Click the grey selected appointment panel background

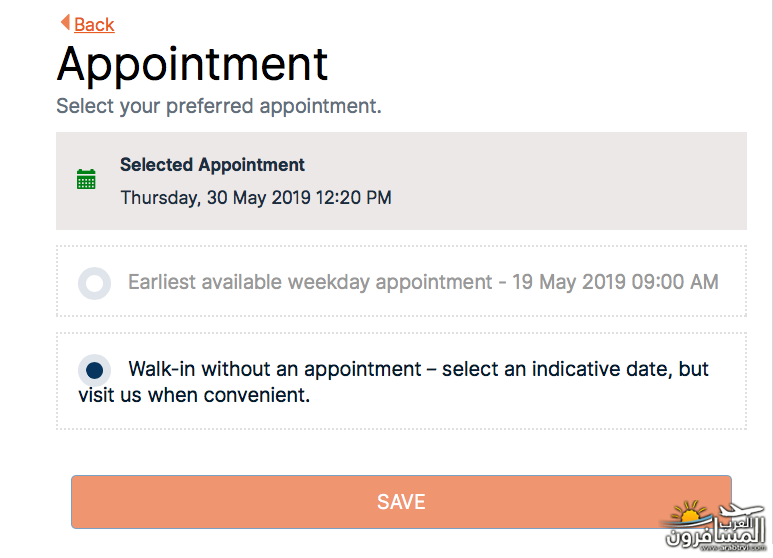point(567,181)
